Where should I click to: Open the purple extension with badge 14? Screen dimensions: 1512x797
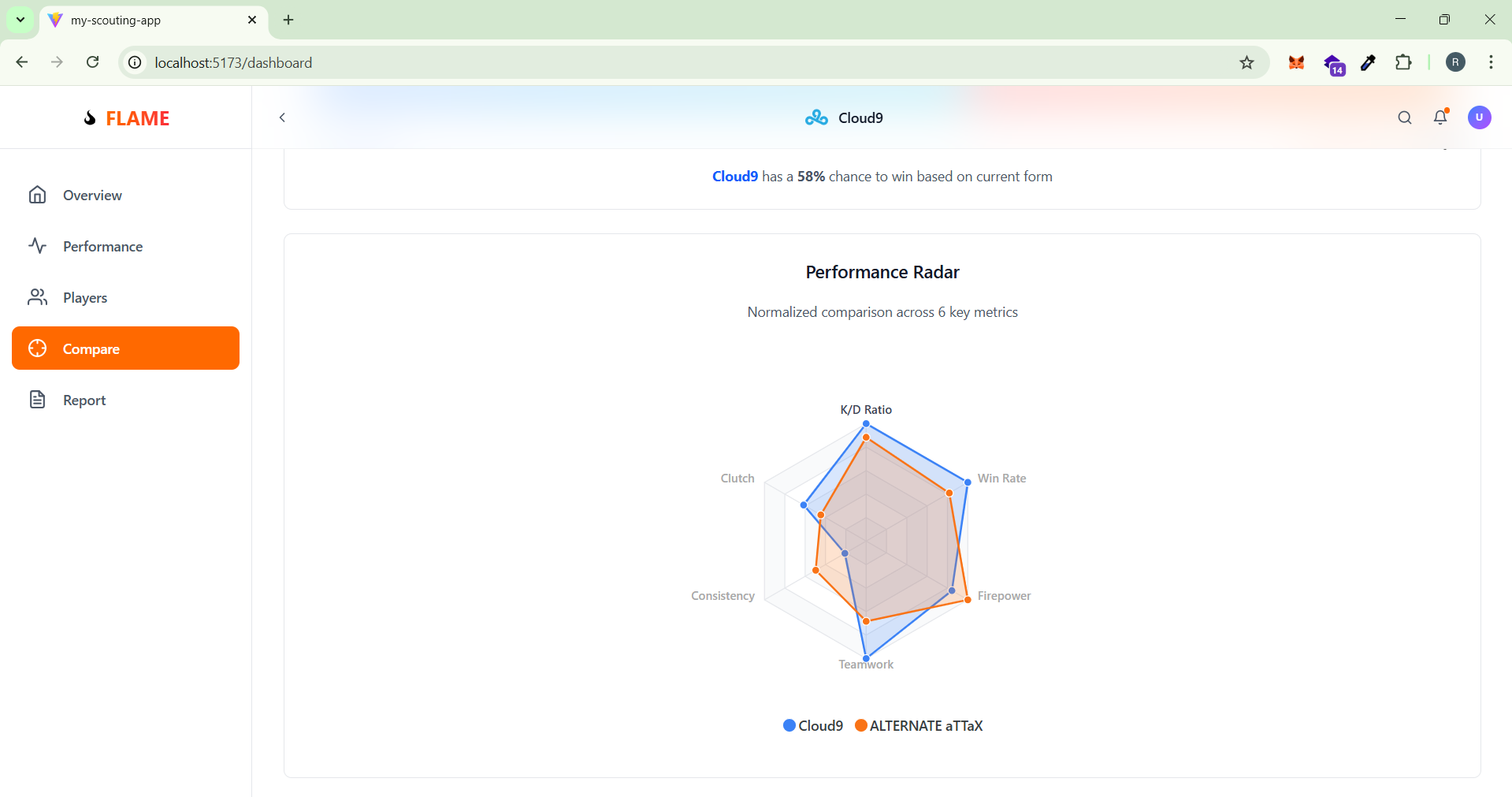coord(1333,64)
